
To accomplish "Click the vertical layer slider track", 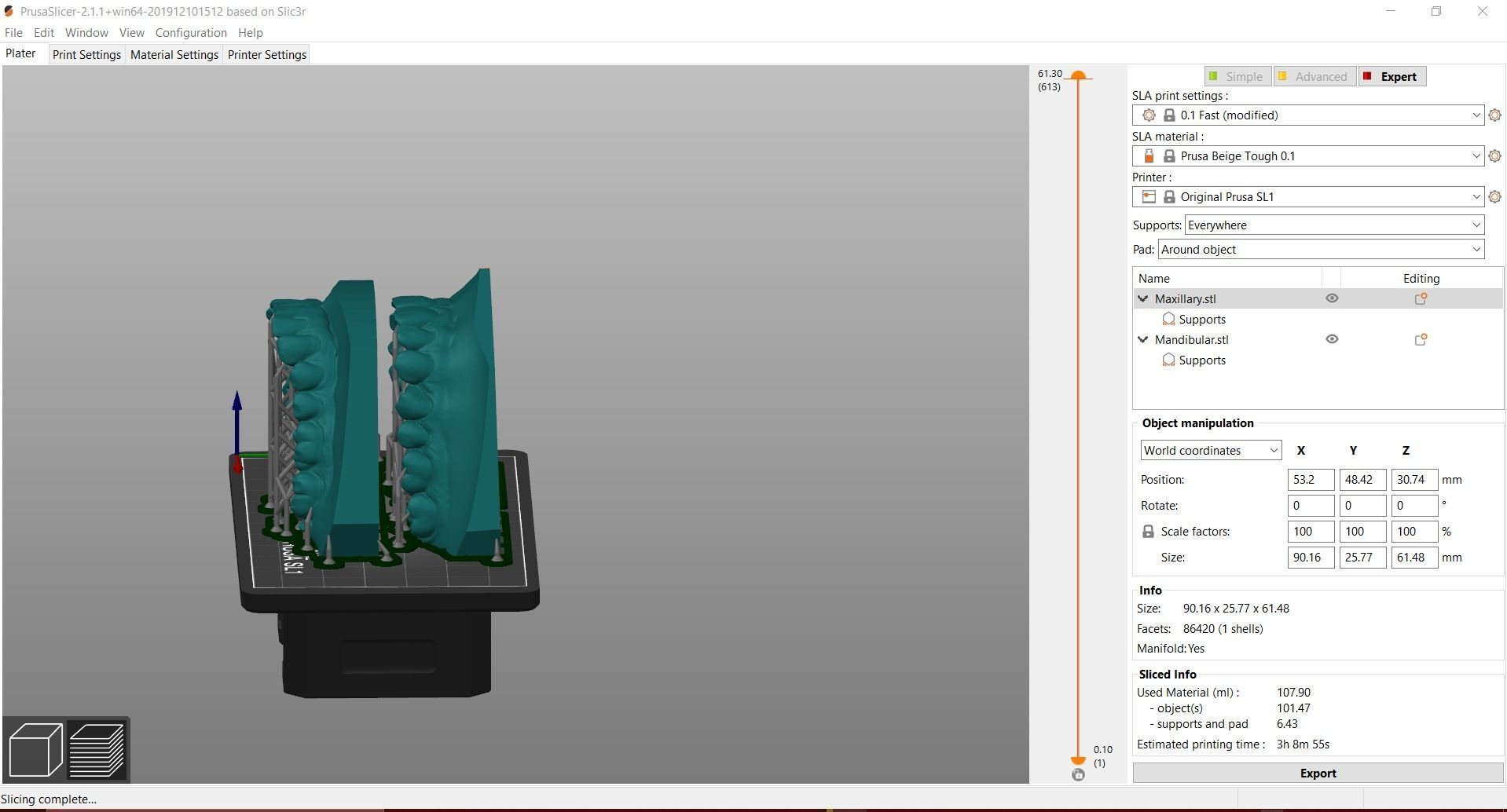I will click(x=1078, y=418).
